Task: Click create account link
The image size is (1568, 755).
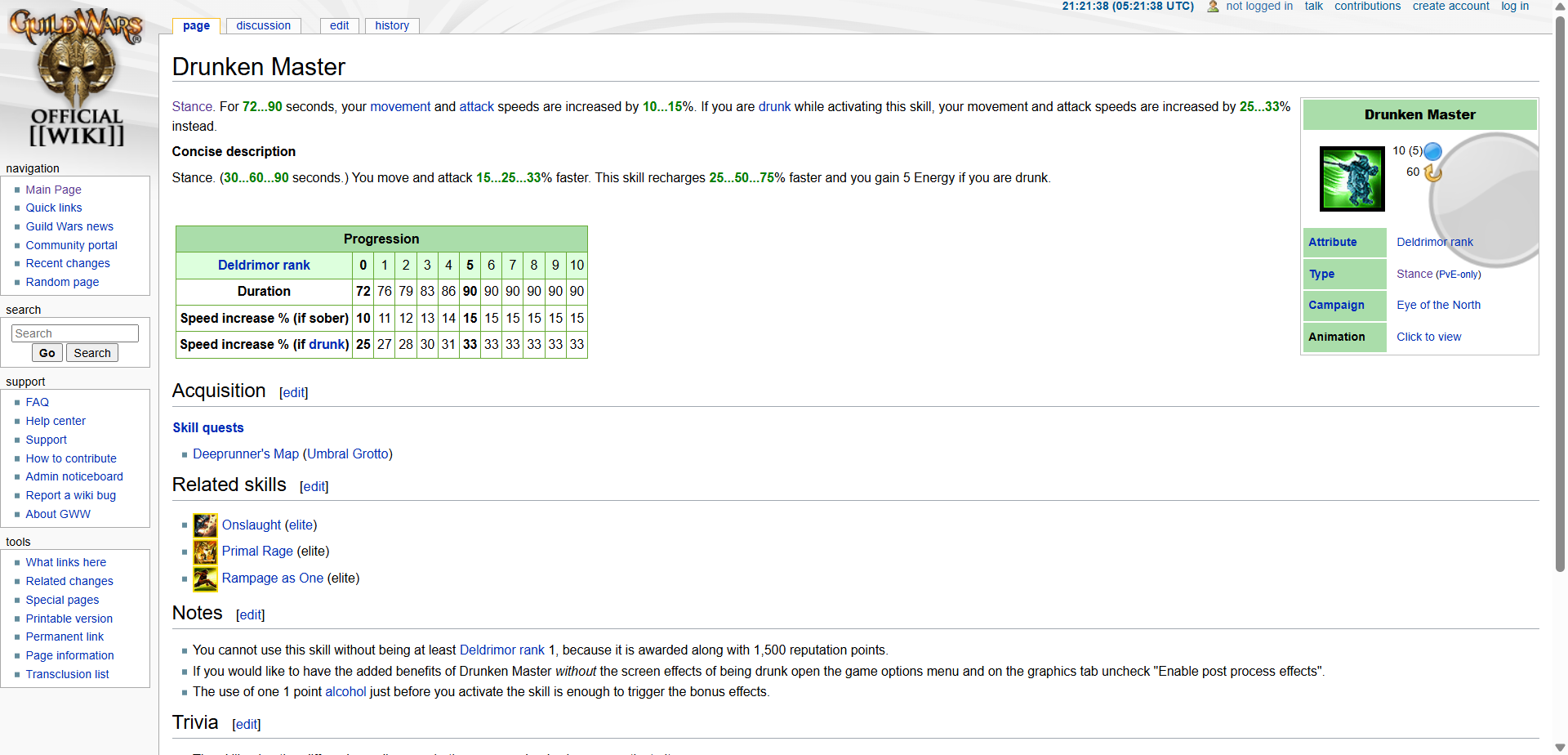Action: click(1450, 6)
